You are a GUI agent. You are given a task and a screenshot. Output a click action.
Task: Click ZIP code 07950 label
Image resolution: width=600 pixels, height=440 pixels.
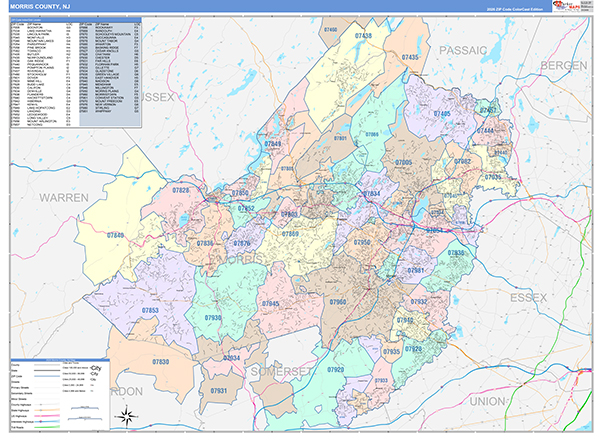[x=362, y=242]
